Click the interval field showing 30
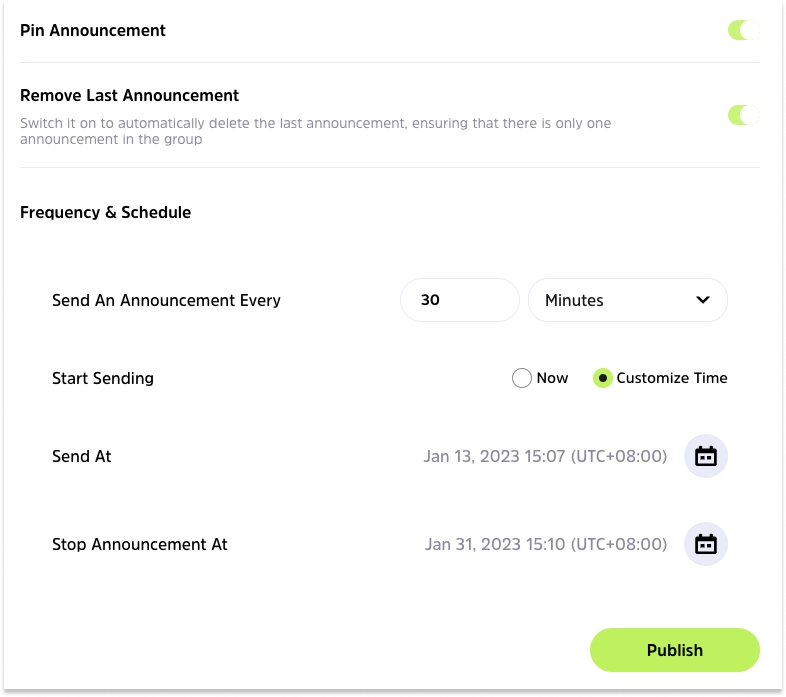The image size is (786, 697). pos(459,300)
